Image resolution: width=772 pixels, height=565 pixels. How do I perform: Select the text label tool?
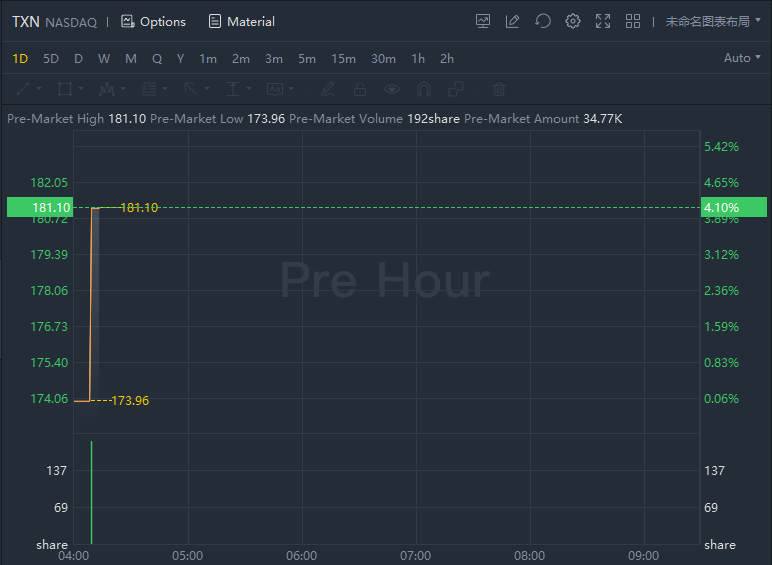tap(275, 89)
